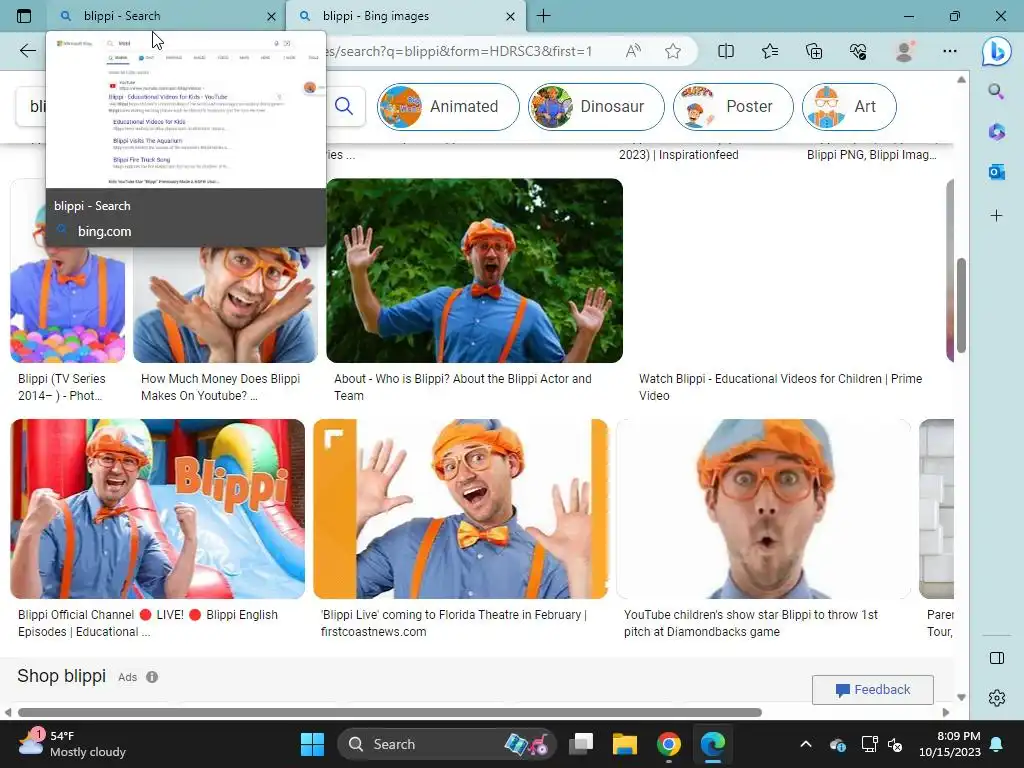Click 'Blippi Live coming to Florida Theatre' caption

click(454, 623)
